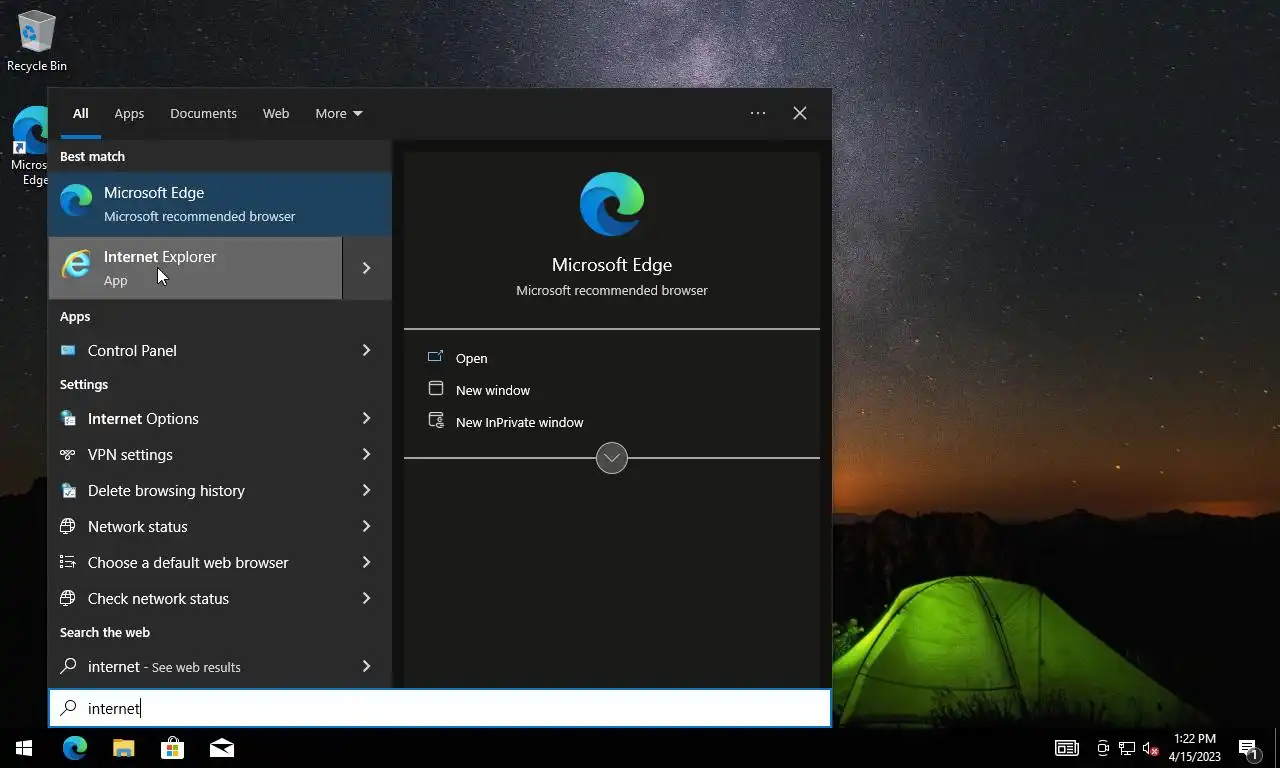Switch to the Documents search tab

203,113
